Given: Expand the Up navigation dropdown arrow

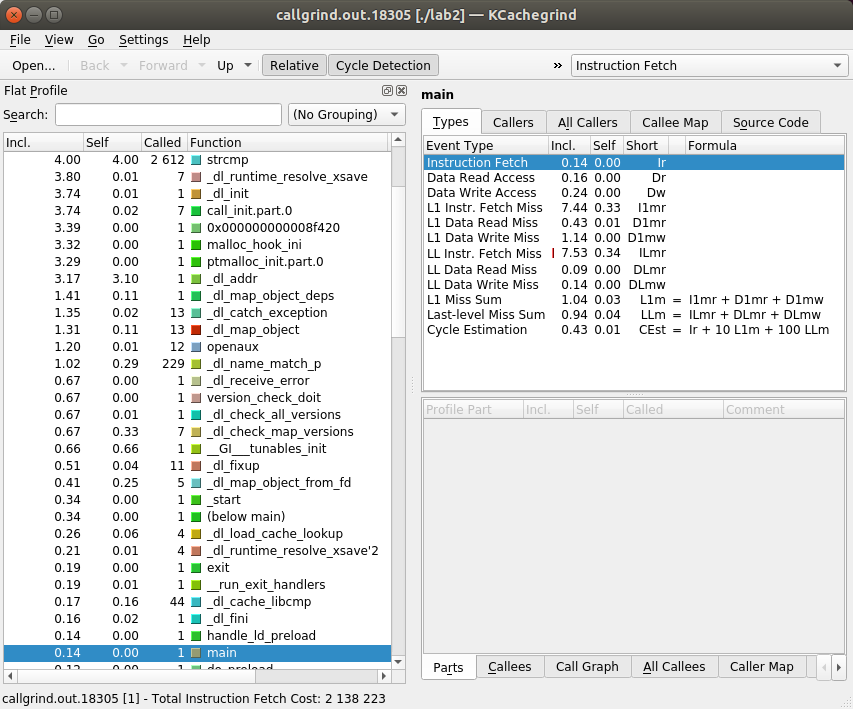Looking at the screenshot, I should [x=248, y=66].
